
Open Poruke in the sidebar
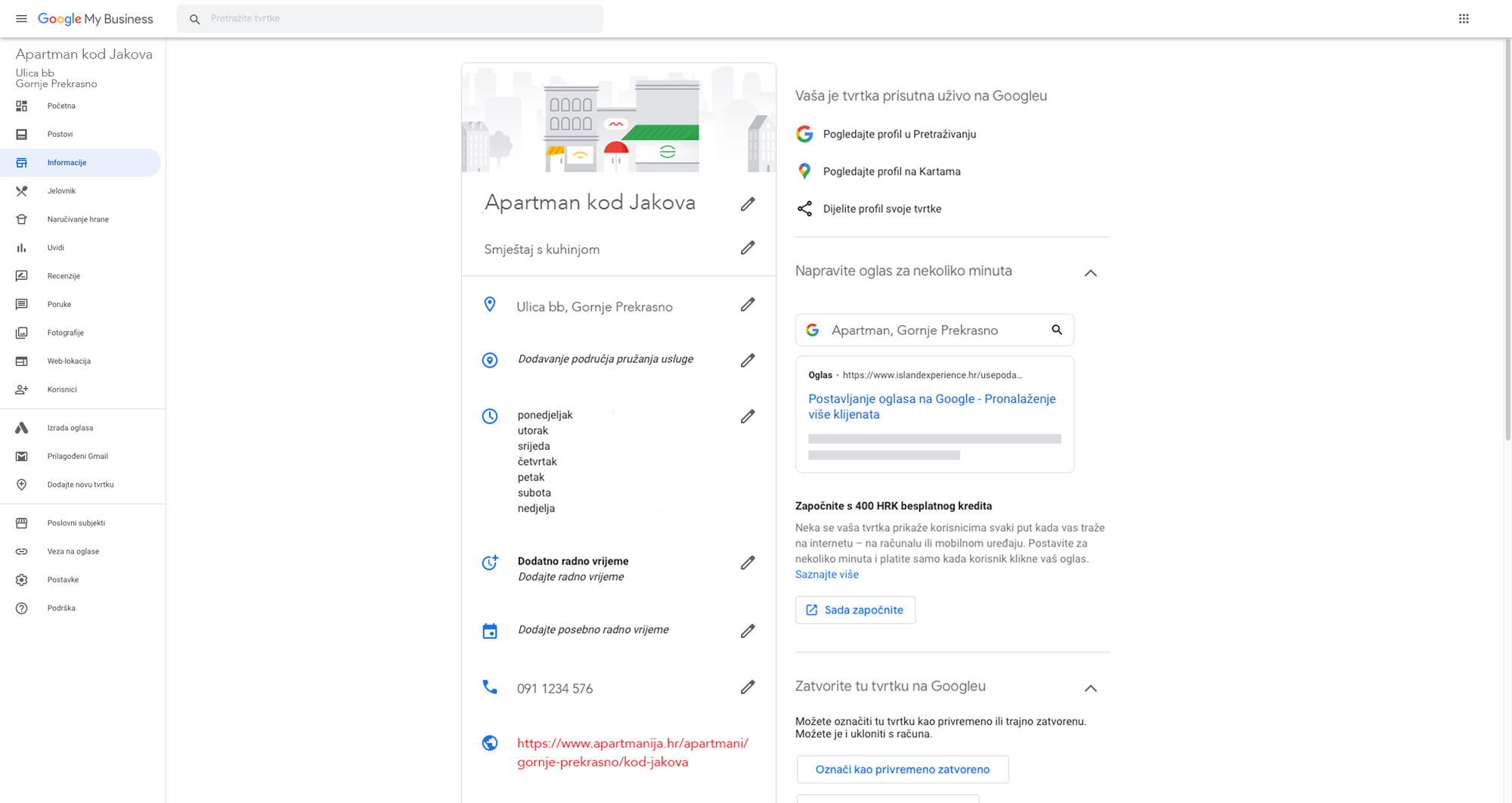80,305
